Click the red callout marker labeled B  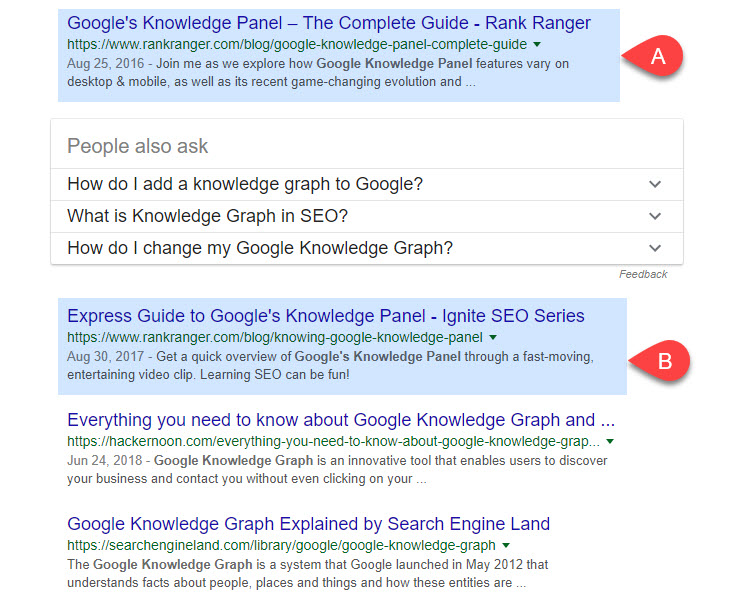[662, 361]
